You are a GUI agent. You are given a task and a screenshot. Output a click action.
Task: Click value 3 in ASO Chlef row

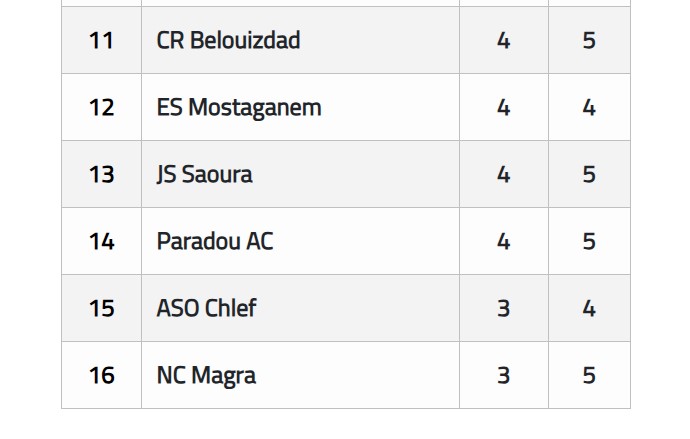(x=504, y=308)
